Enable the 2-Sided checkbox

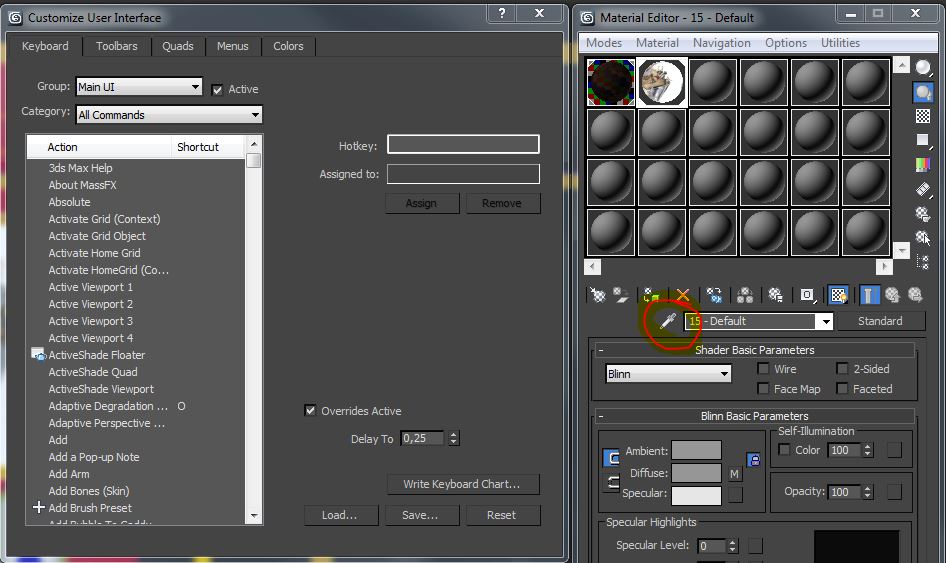tap(842, 368)
